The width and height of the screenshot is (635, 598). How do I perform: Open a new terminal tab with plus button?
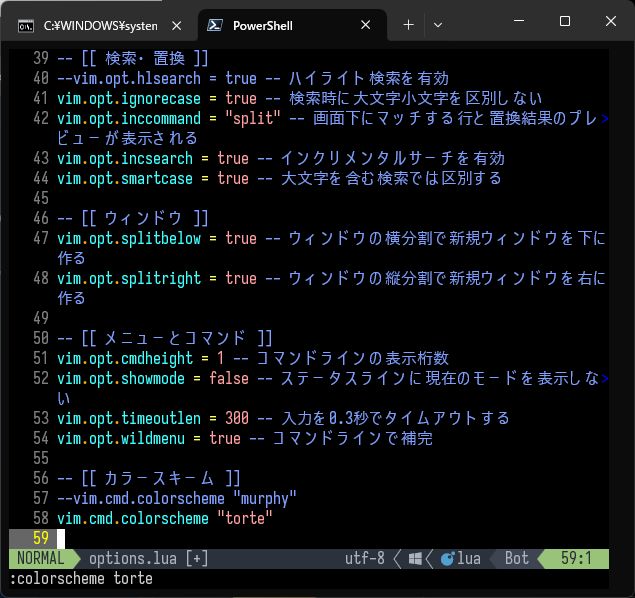pyautogui.click(x=408, y=24)
